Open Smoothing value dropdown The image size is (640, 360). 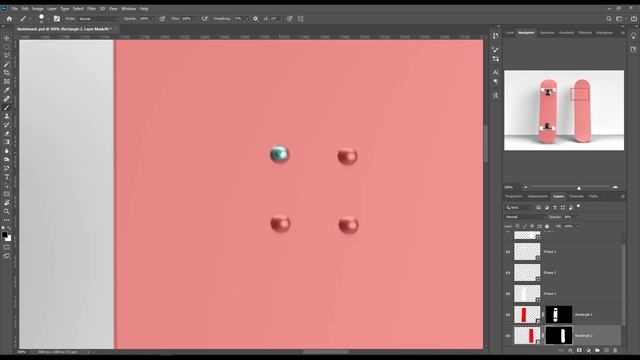click(x=246, y=19)
